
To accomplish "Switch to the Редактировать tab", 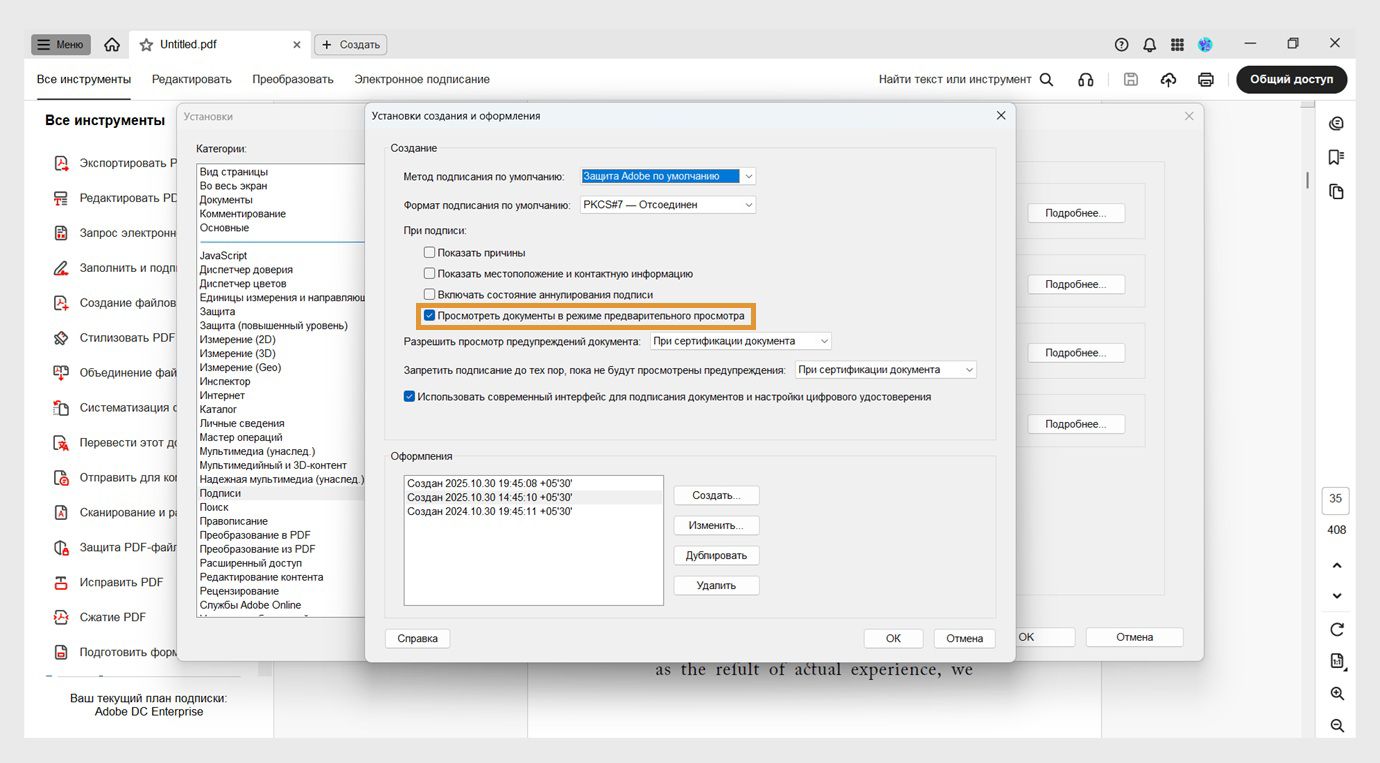I will point(192,79).
